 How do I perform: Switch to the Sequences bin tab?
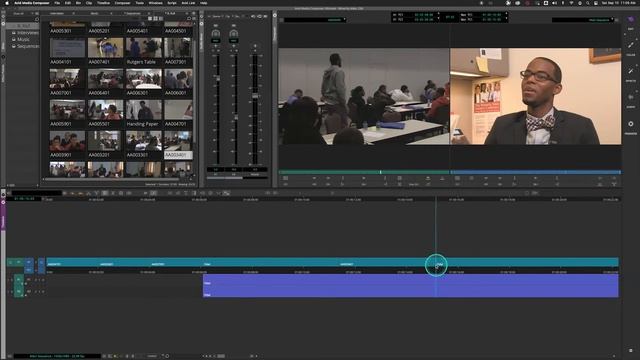tap(133, 13)
